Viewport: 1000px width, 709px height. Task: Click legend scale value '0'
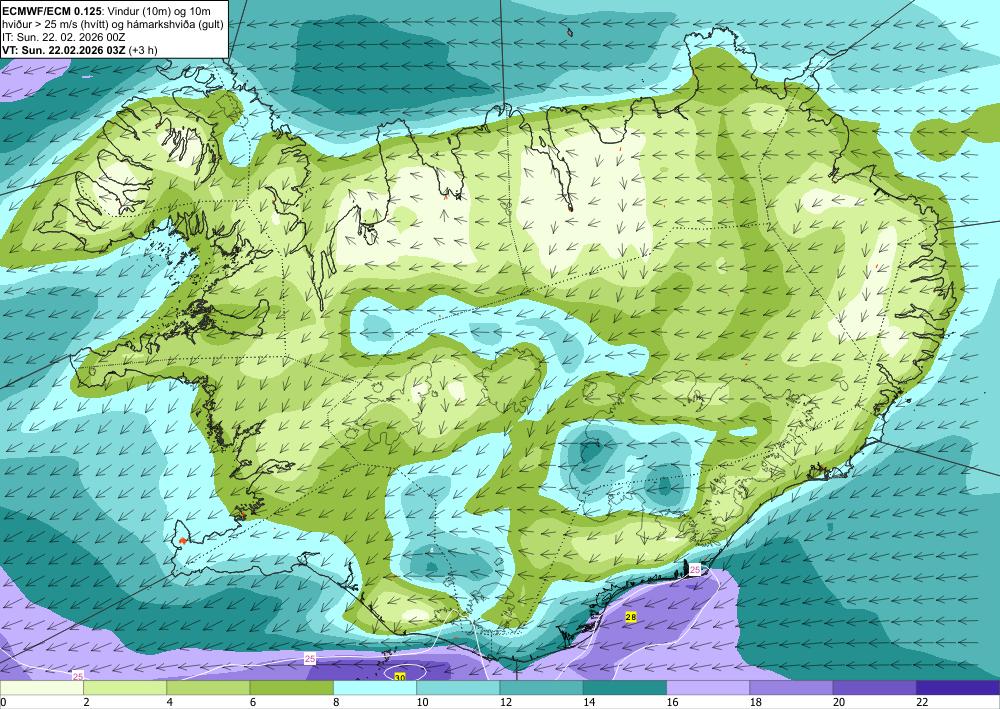(3, 702)
